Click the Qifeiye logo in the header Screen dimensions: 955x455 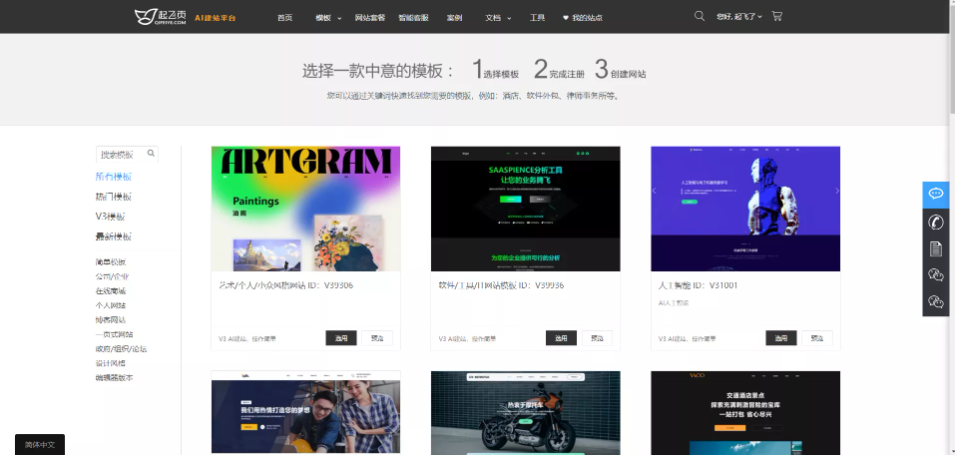pos(160,17)
